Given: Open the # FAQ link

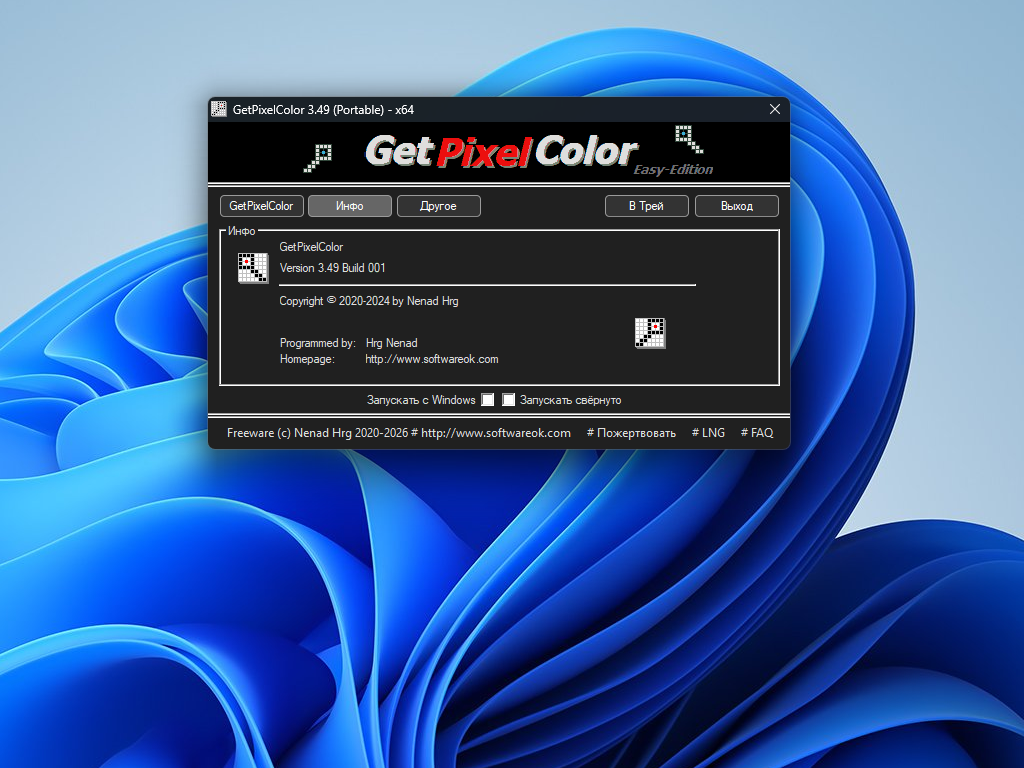Looking at the screenshot, I should point(757,433).
